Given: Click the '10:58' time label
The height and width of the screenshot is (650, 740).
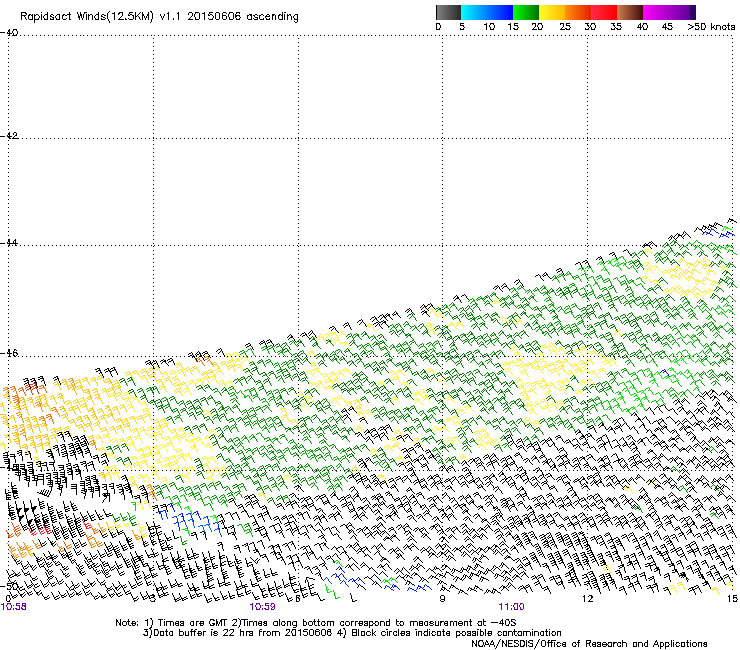Looking at the screenshot, I should pyautogui.click(x=14, y=607).
